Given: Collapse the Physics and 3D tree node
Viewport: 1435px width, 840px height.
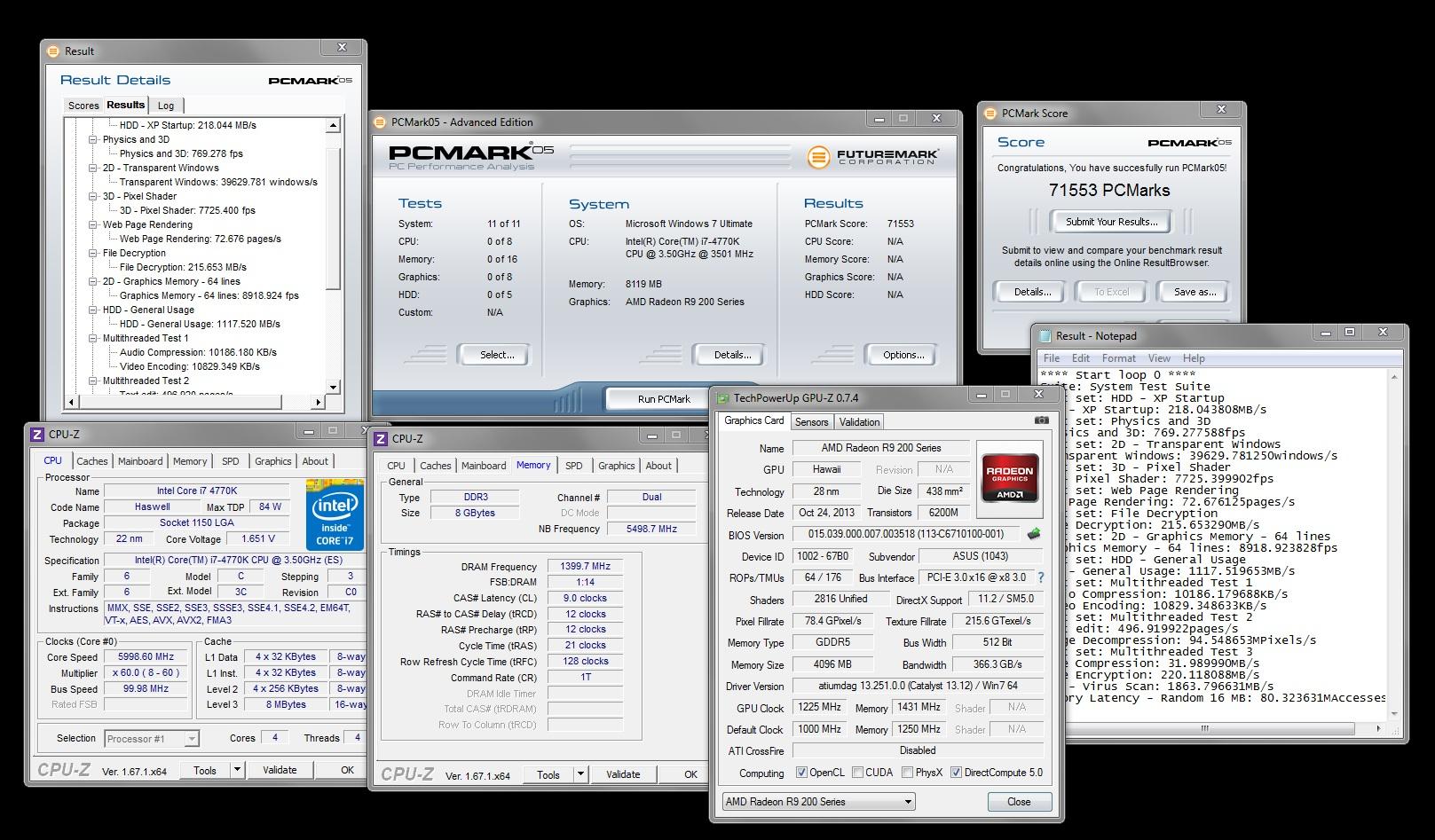Looking at the screenshot, I should [92, 139].
